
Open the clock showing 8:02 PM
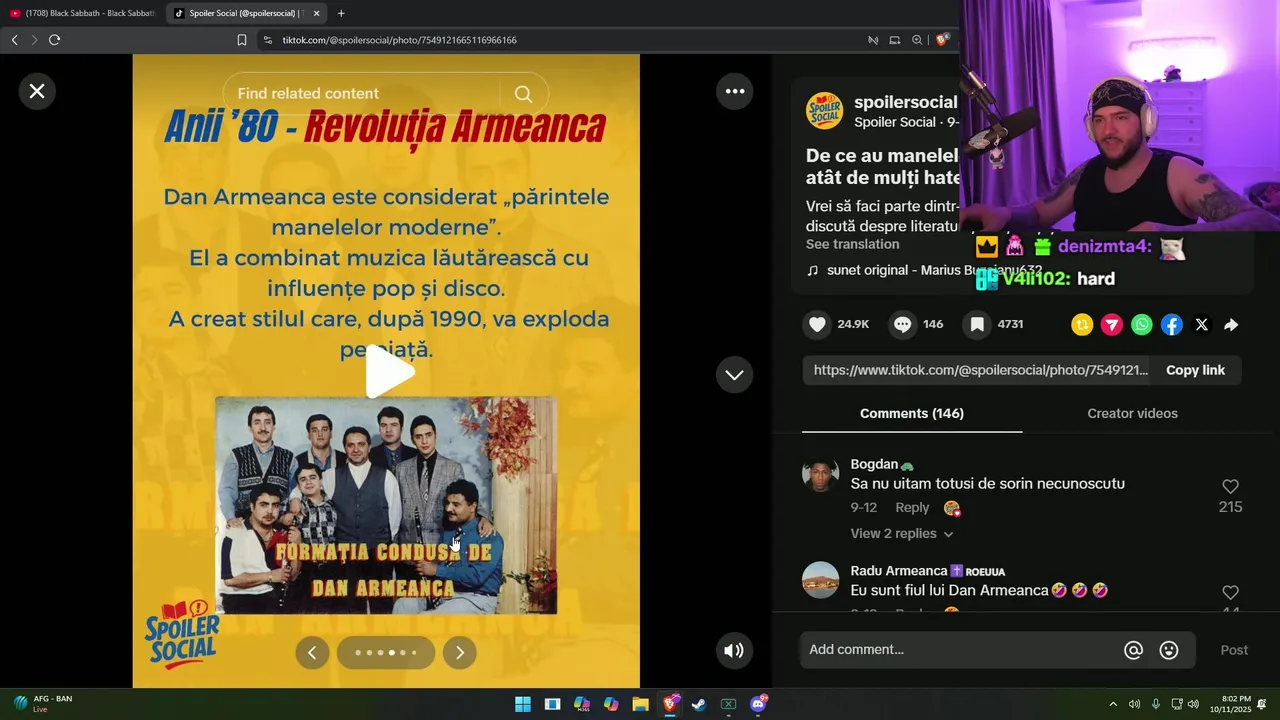[1229, 704]
